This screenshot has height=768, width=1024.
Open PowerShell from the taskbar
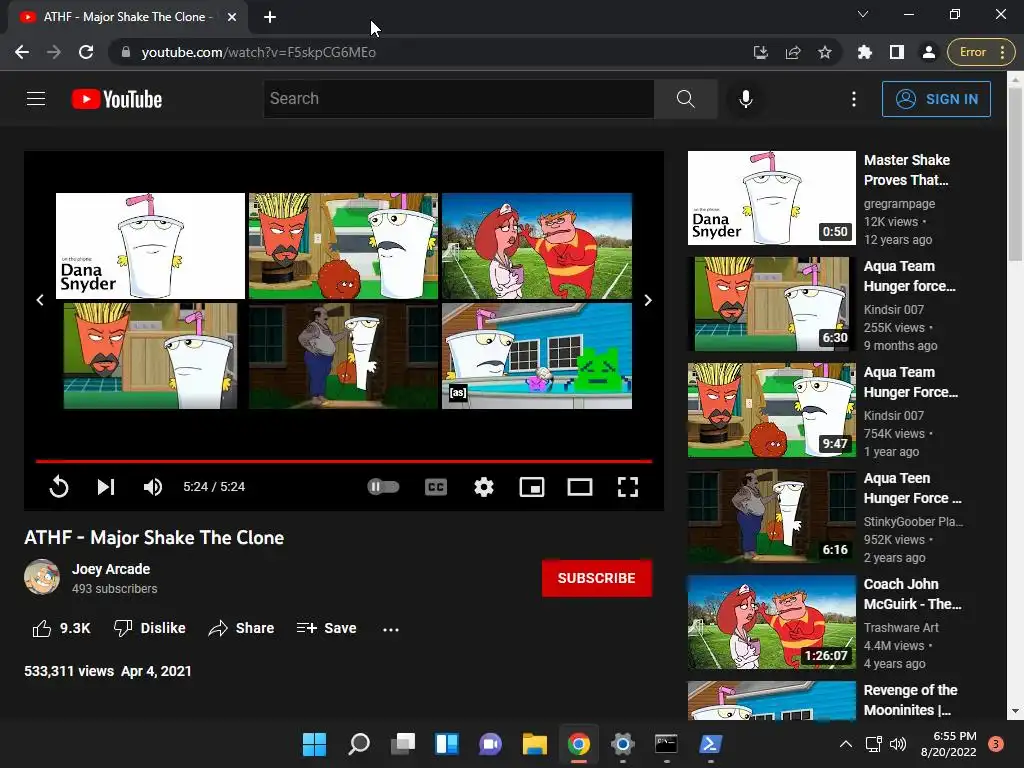click(711, 744)
